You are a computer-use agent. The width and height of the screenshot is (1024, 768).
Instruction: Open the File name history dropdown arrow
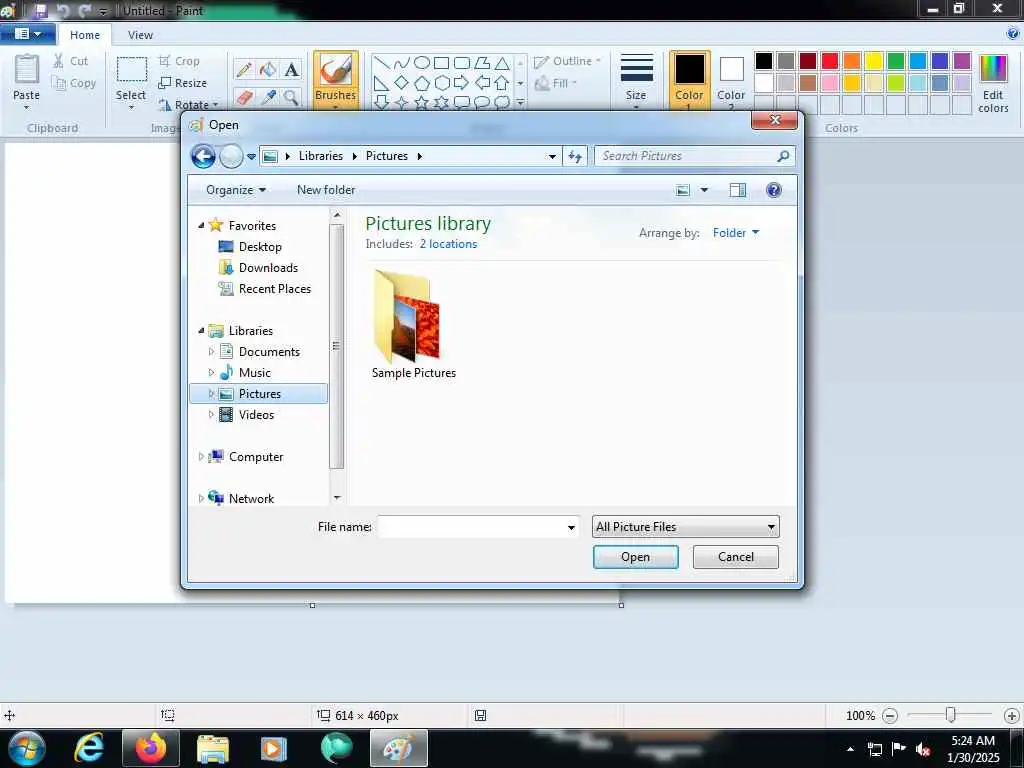click(571, 527)
